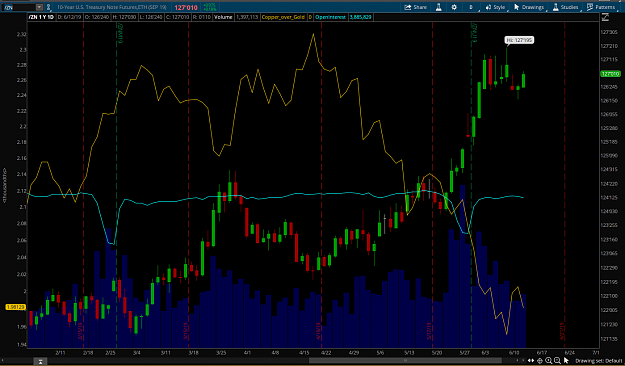This screenshot has width=625, height=366.
Task: Click the Copper_over_Gold study label
Action: coord(283,17)
